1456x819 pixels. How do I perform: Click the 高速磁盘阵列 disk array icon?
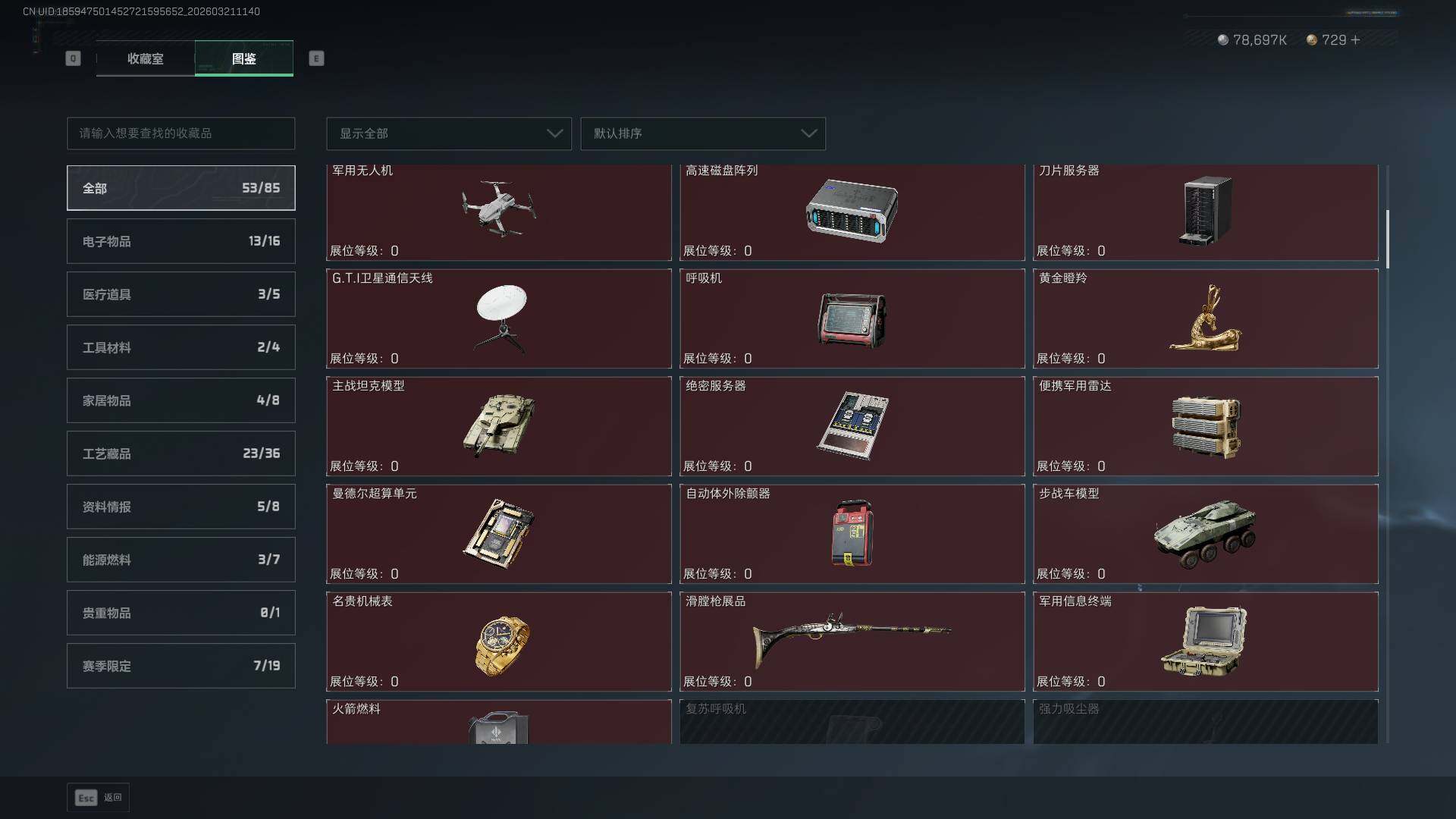[x=852, y=211]
